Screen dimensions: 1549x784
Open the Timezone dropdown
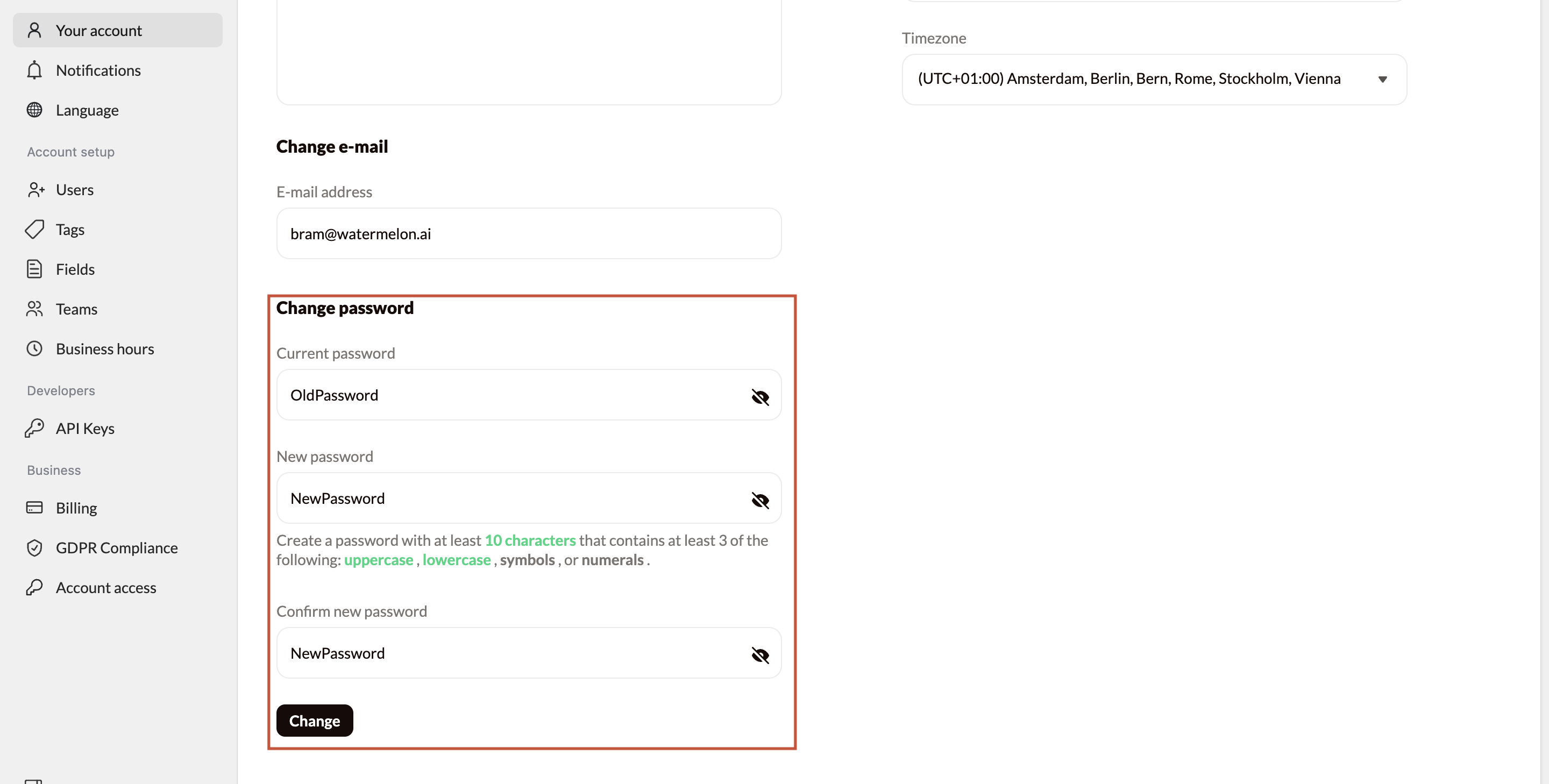coord(1153,79)
